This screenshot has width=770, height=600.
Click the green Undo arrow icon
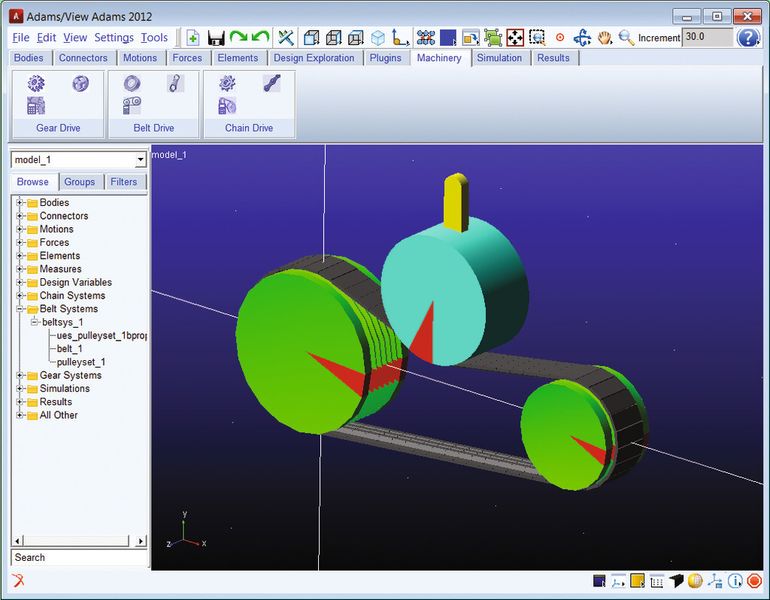click(x=260, y=36)
